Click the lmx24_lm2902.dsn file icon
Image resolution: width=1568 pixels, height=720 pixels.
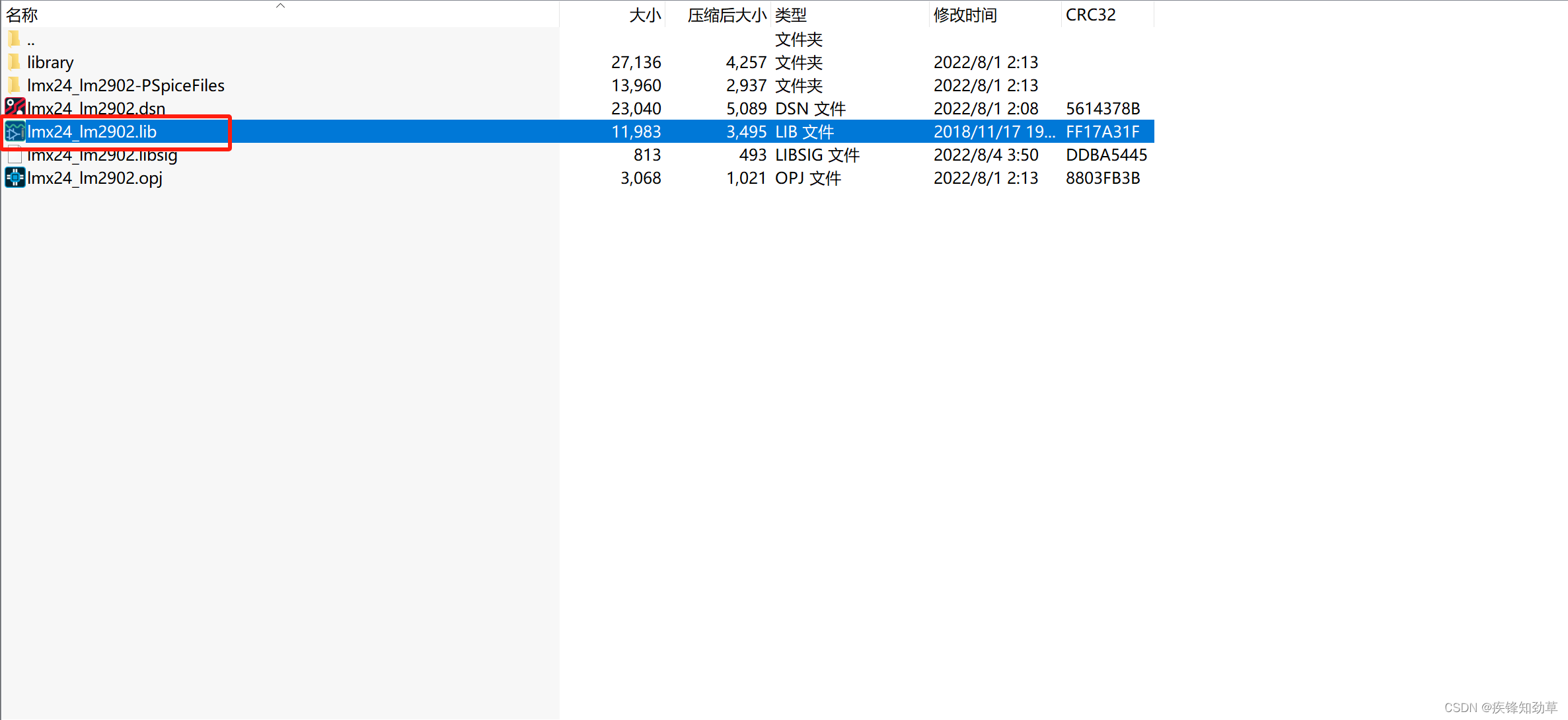pyautogui.click(x=15, y=107)
